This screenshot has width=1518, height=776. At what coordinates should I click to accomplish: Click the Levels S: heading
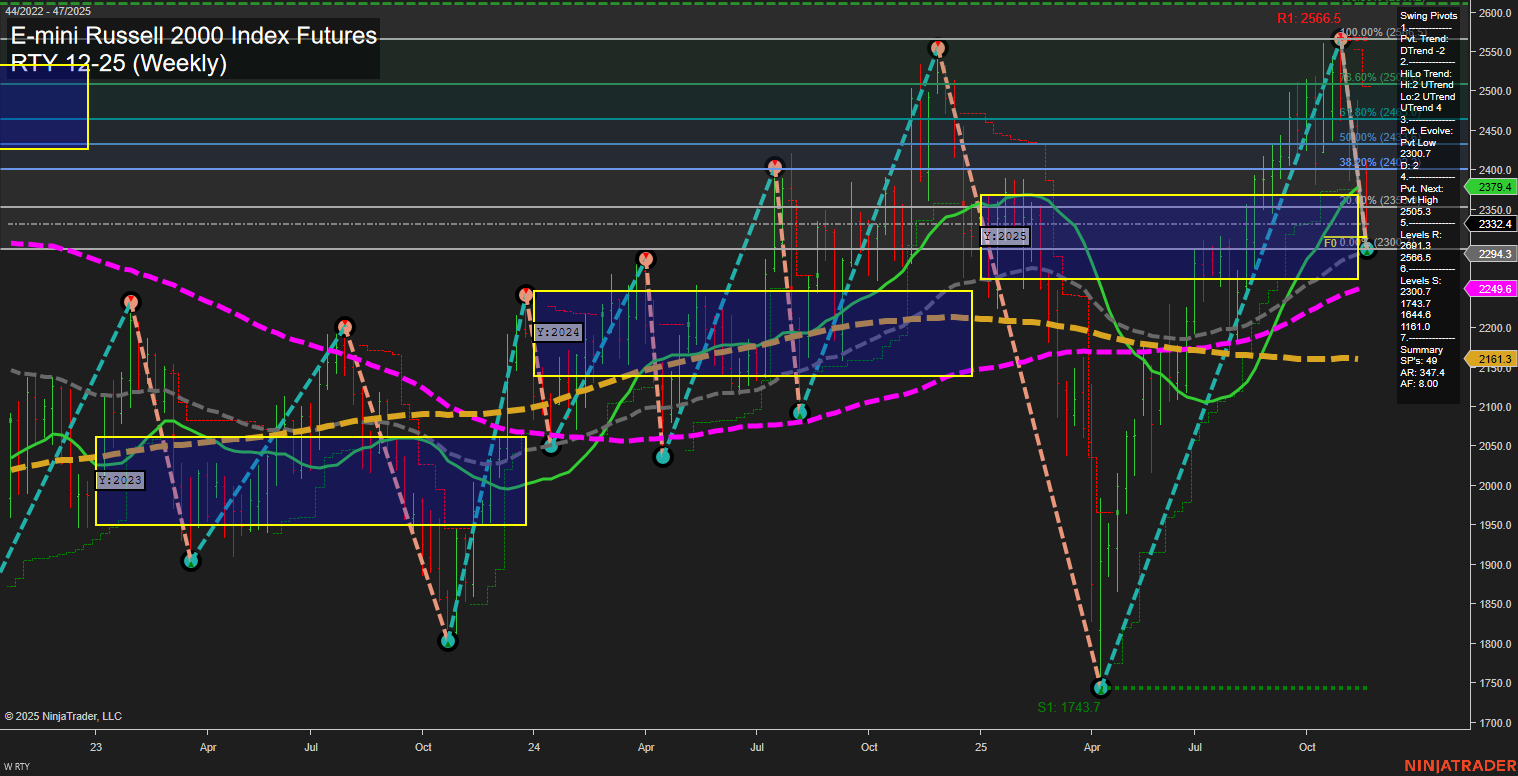pos(1422,280)
